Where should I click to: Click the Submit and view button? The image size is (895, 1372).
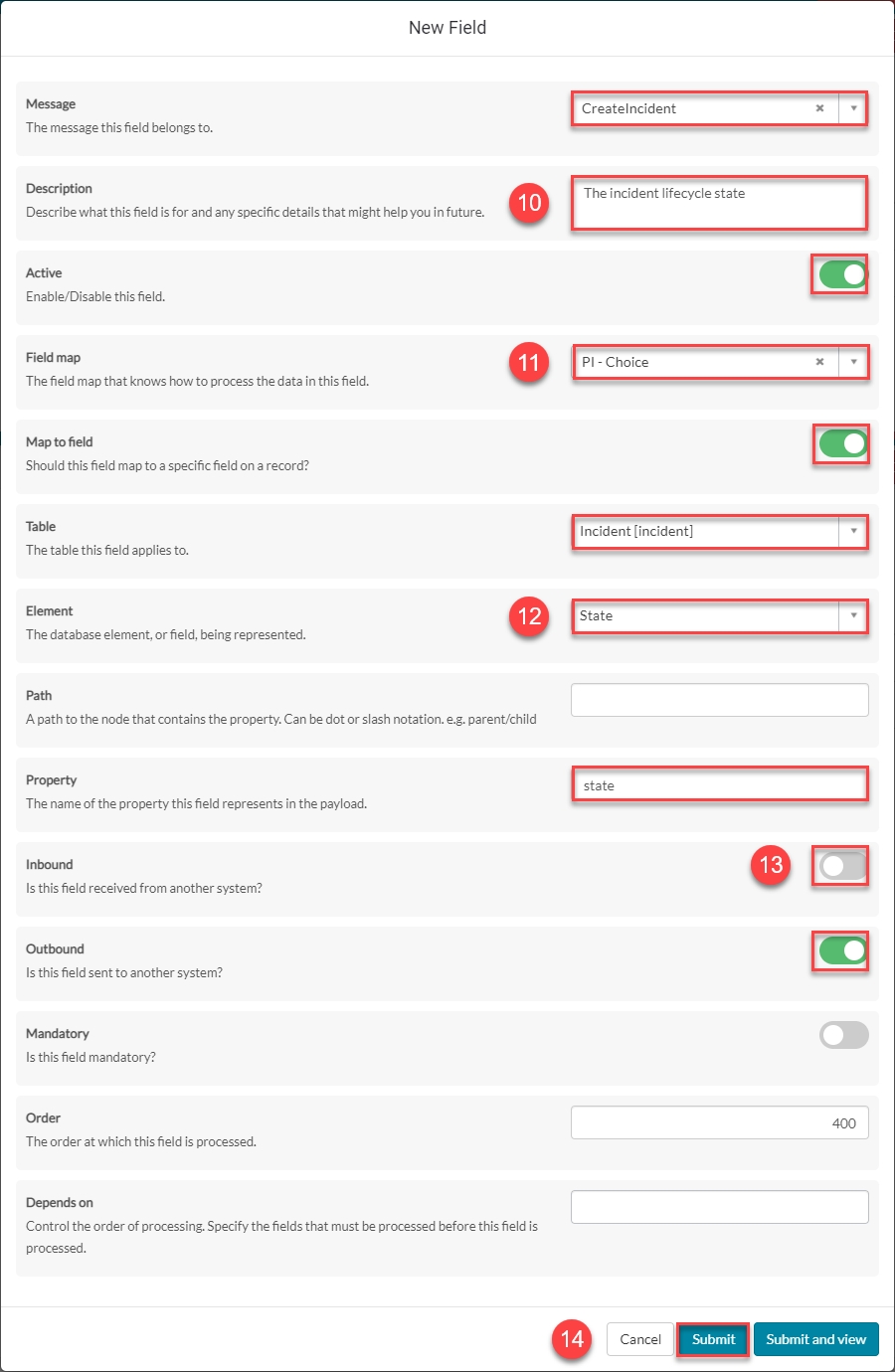click(x=815, y=1339)
